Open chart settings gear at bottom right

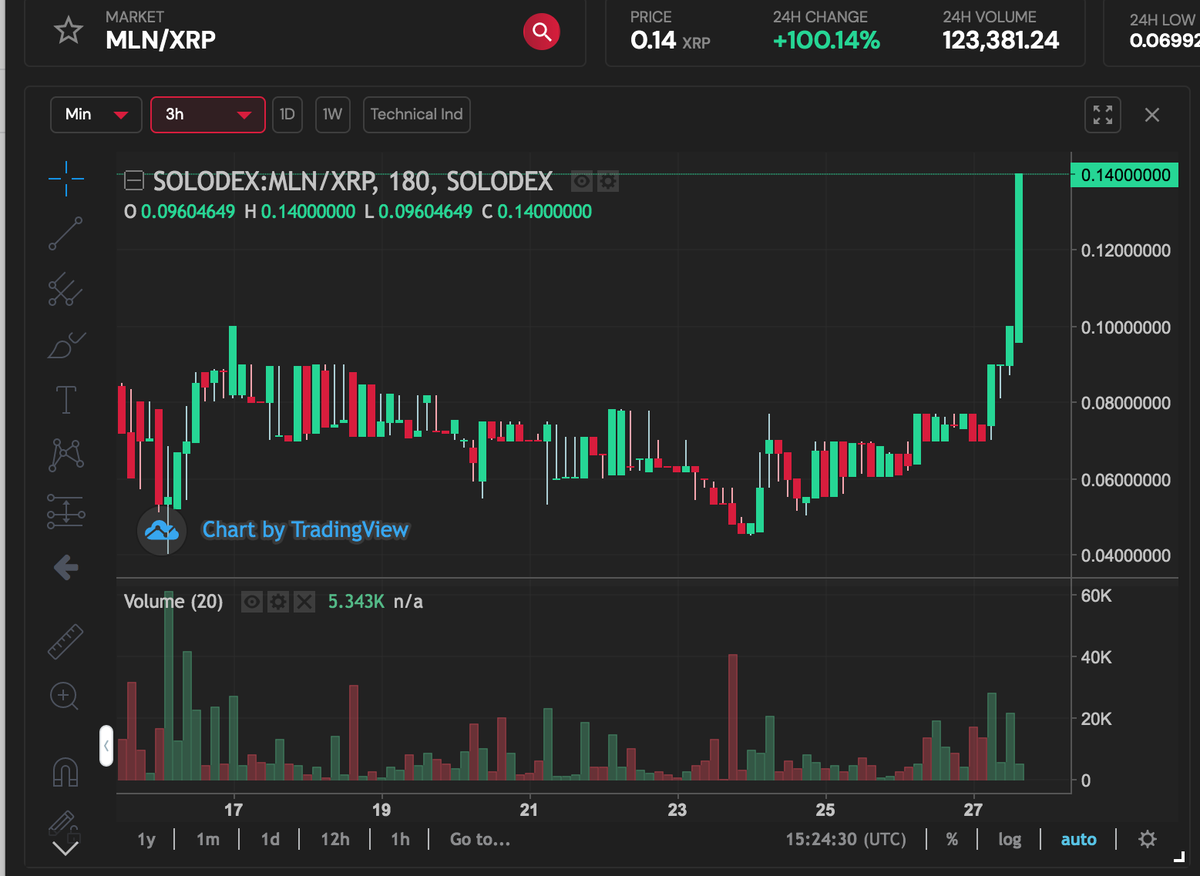coord(1148,839)
